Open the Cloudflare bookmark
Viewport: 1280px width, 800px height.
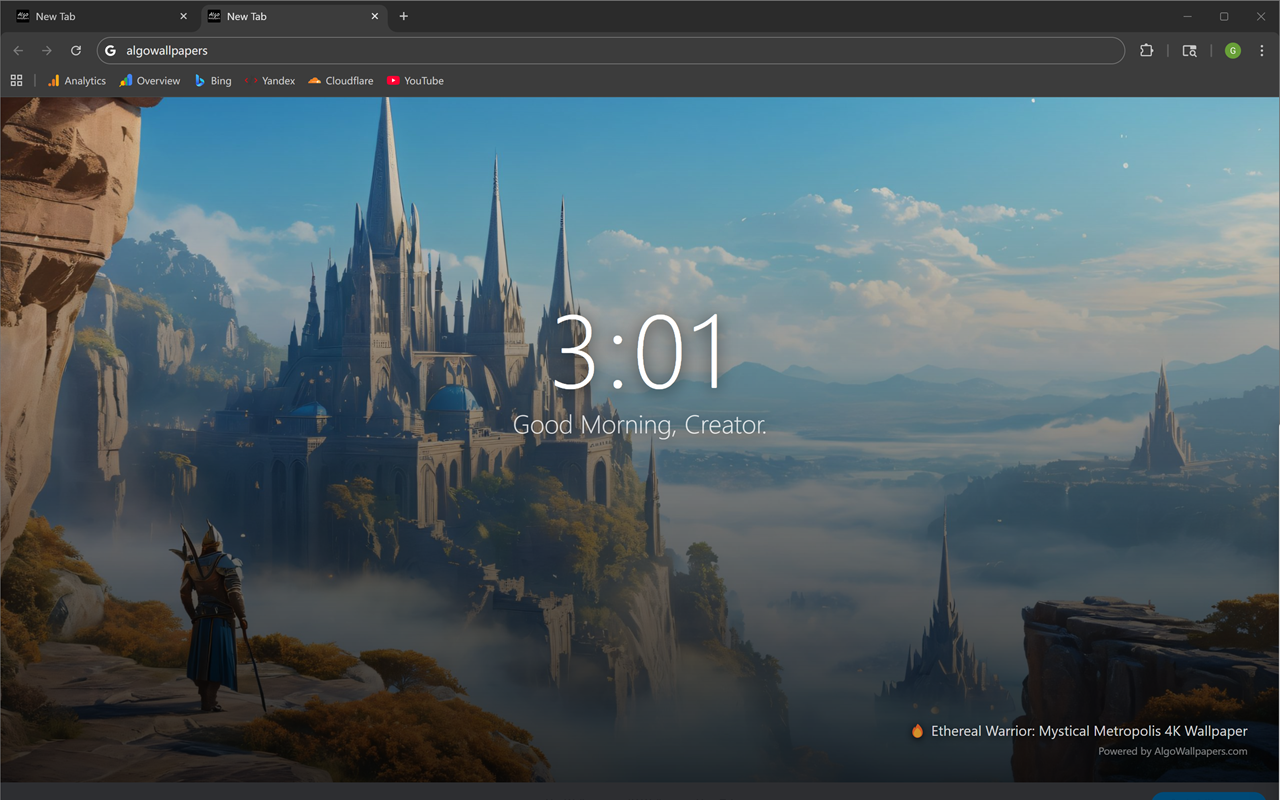click(x=341, y=81)
